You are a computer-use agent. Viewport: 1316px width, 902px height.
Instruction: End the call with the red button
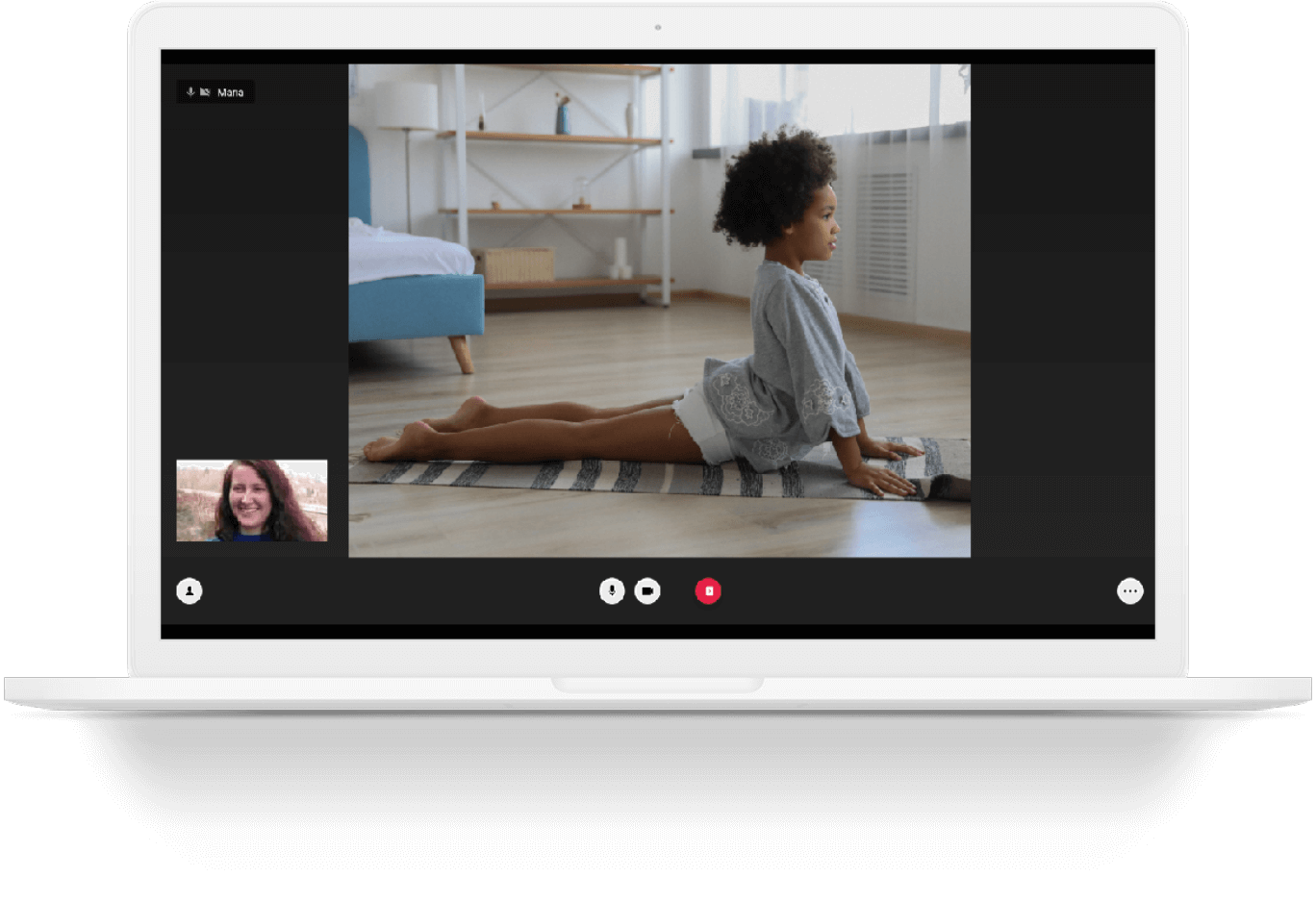click(x=708, y=590)
